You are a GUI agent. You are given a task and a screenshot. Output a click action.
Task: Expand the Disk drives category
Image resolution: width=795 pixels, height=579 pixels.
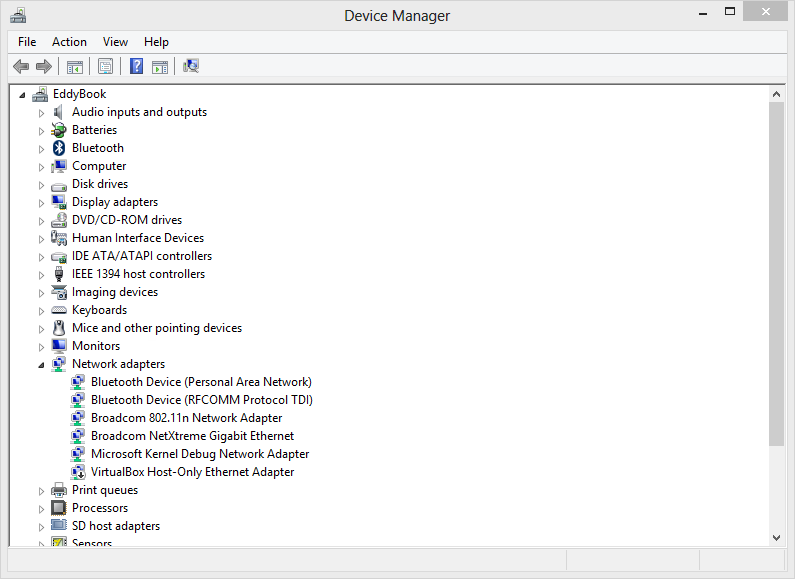(42, 184)
